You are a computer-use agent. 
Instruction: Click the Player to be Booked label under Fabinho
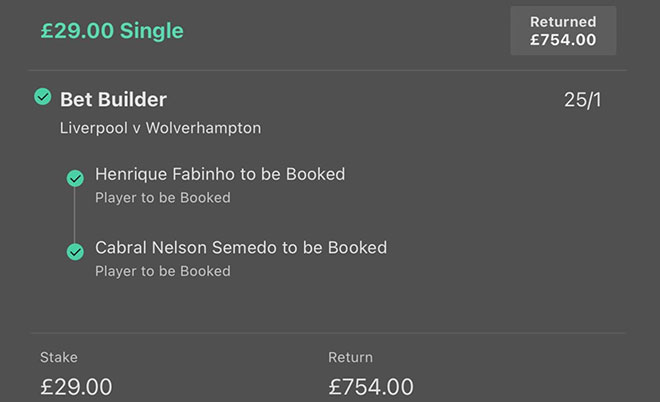click(163, 198)
